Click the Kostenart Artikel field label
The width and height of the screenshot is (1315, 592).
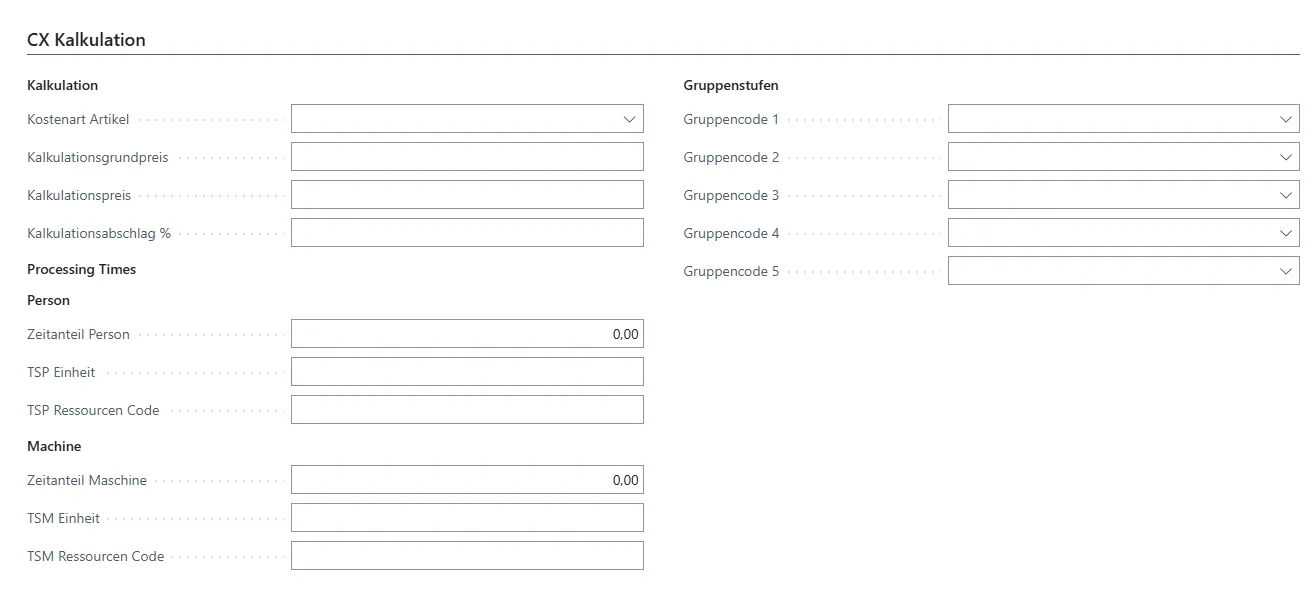point(78,119)
